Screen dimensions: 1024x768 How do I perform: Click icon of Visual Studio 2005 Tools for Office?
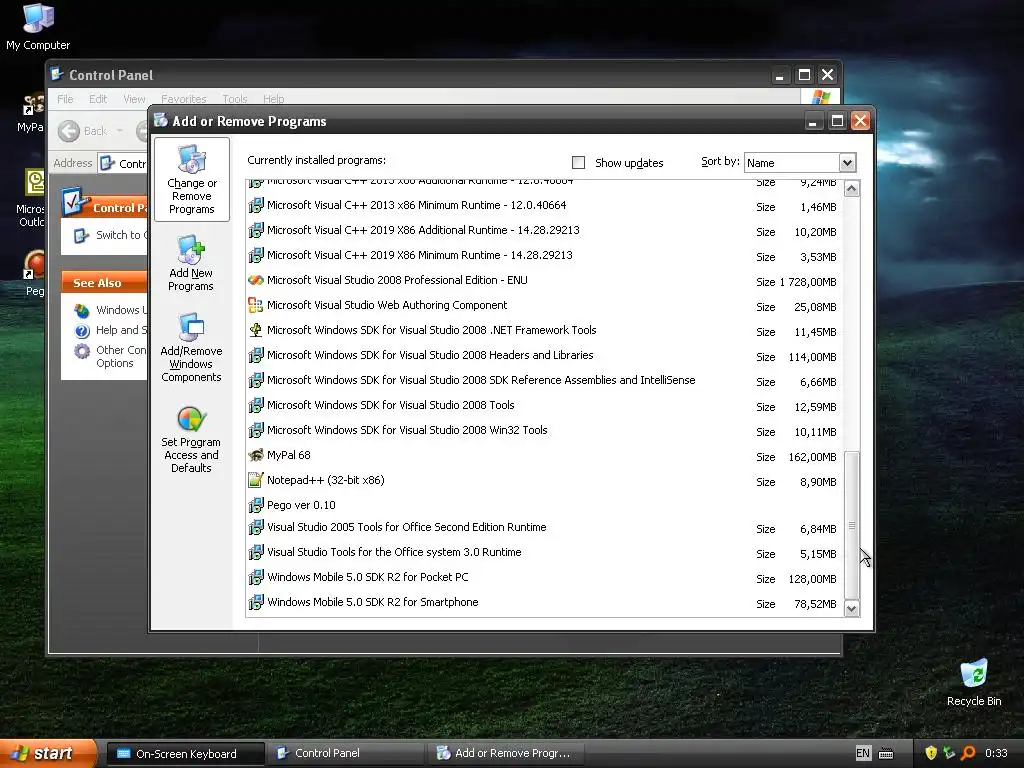255,527
